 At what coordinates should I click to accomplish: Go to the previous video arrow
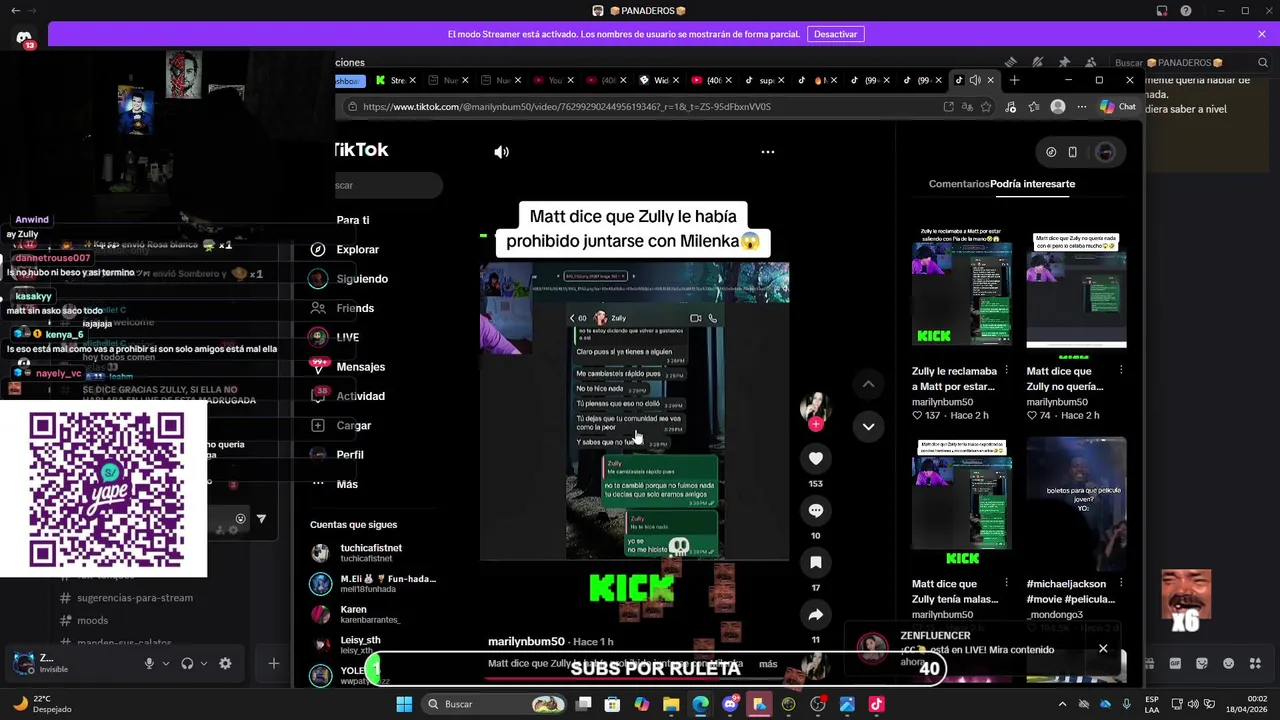[868, 384]
